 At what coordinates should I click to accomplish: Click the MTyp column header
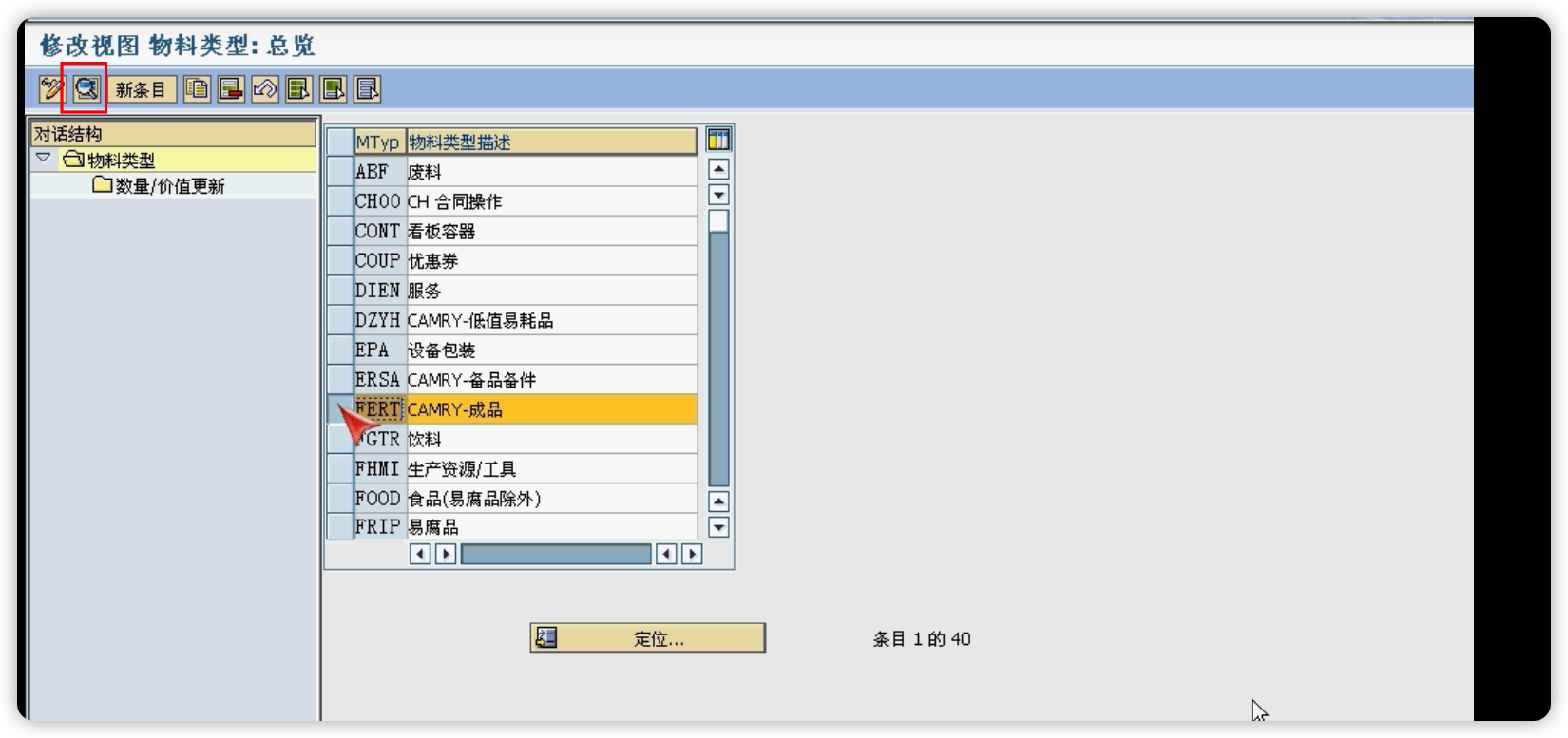379,142
